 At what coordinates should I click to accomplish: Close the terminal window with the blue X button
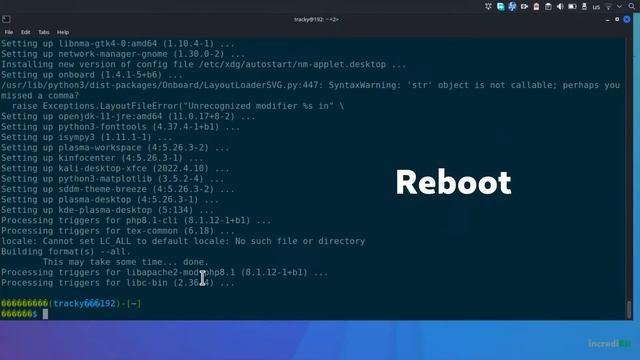(627, 19)
